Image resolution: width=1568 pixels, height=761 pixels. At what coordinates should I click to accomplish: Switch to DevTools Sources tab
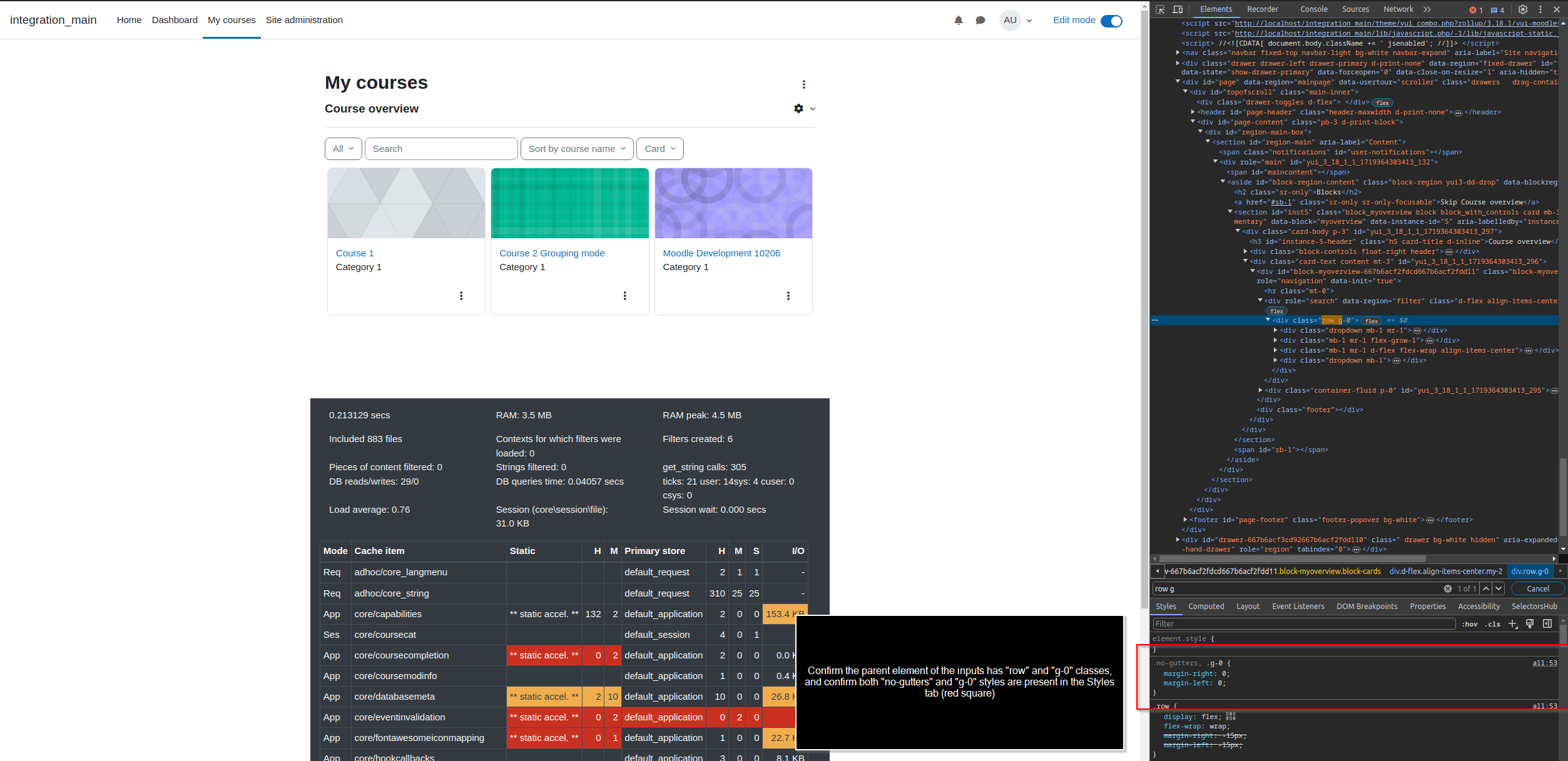(x=1355, y=9)
